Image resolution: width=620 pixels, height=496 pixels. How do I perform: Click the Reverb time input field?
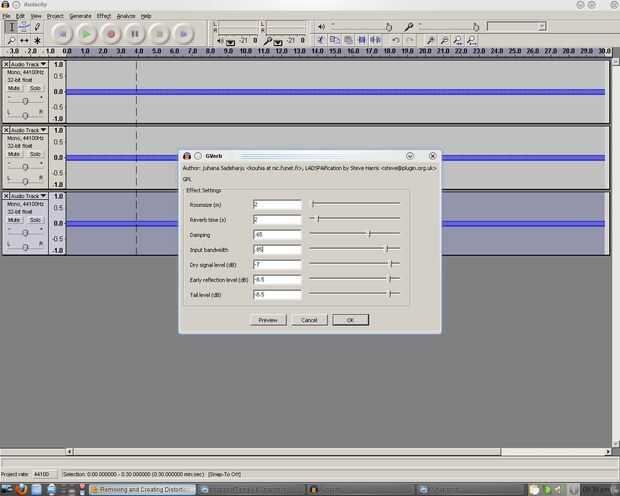[x=277, y=220]
